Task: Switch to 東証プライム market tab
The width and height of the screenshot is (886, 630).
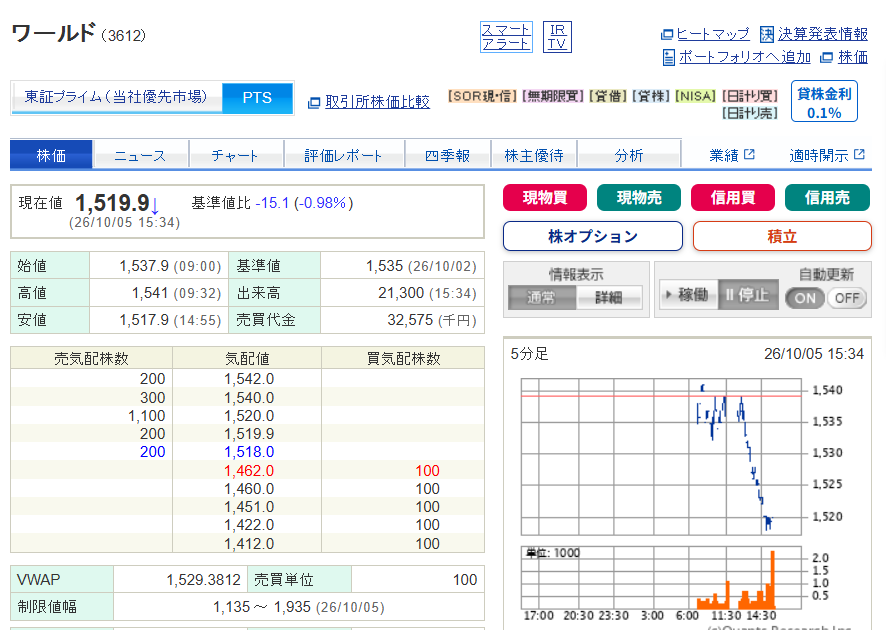Action: point(116,98)
